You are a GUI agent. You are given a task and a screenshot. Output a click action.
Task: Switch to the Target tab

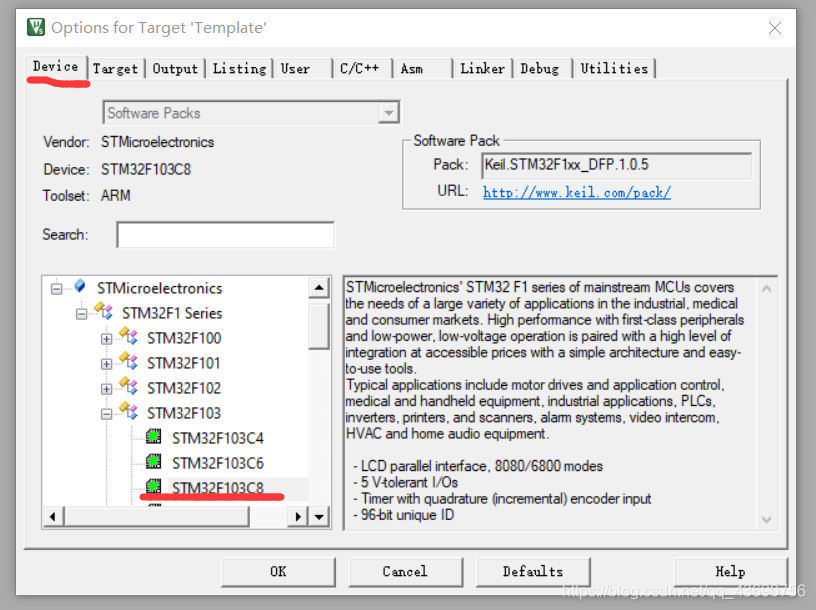[116, 68]
